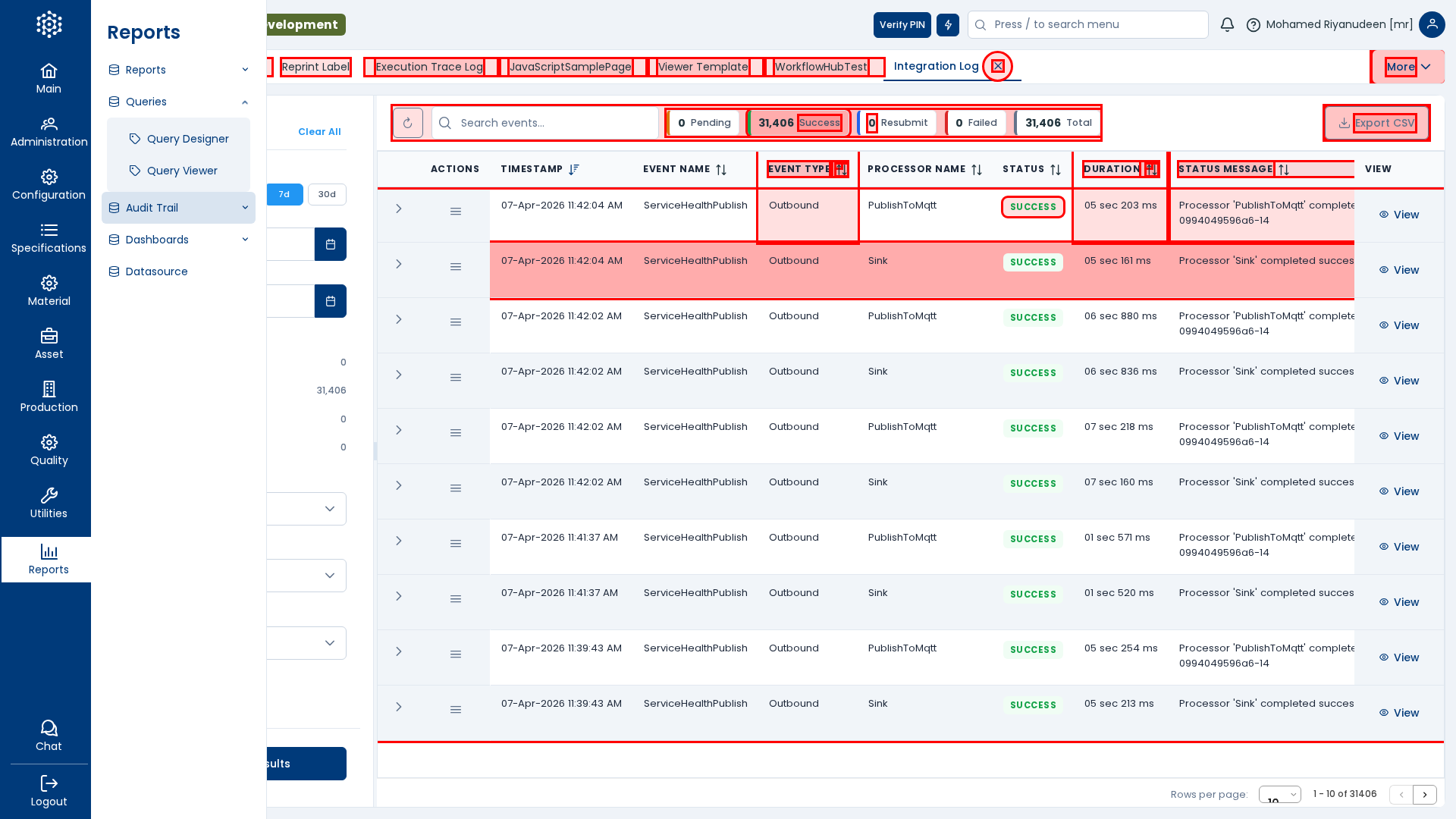The image size is (1456, 819).
Task: Select the 30d time range toggle
Action: pyautogui.click(x=327, y=194)
